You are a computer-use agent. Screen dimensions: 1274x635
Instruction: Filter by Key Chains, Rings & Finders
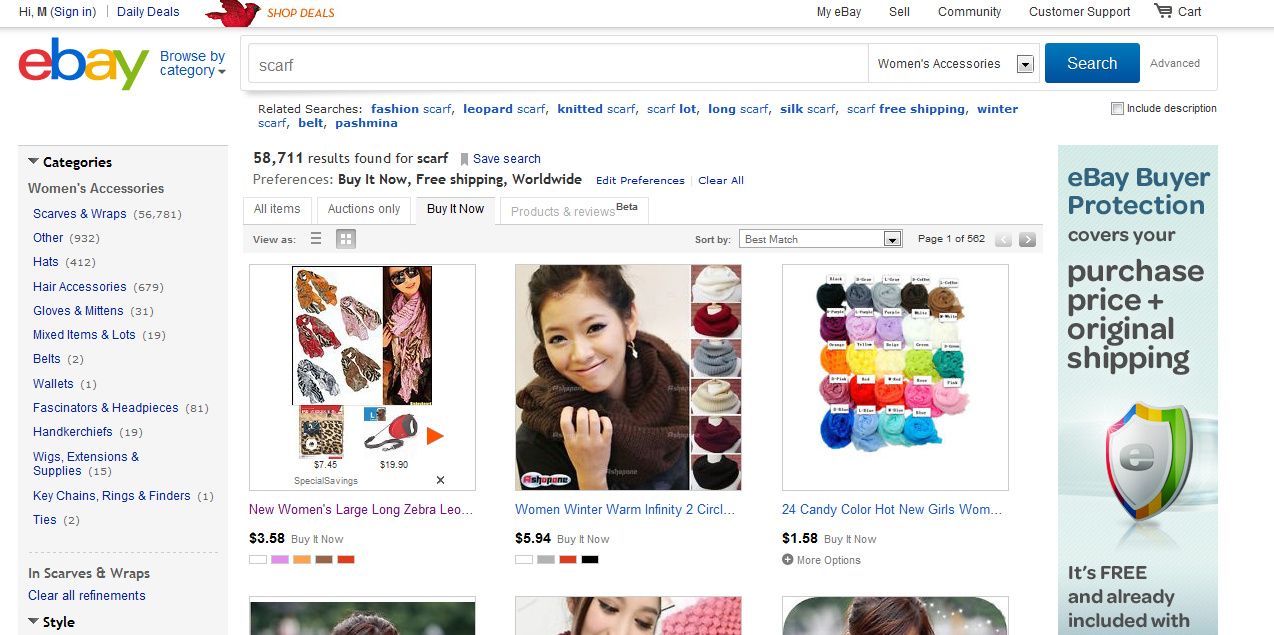tap(112, 496)
